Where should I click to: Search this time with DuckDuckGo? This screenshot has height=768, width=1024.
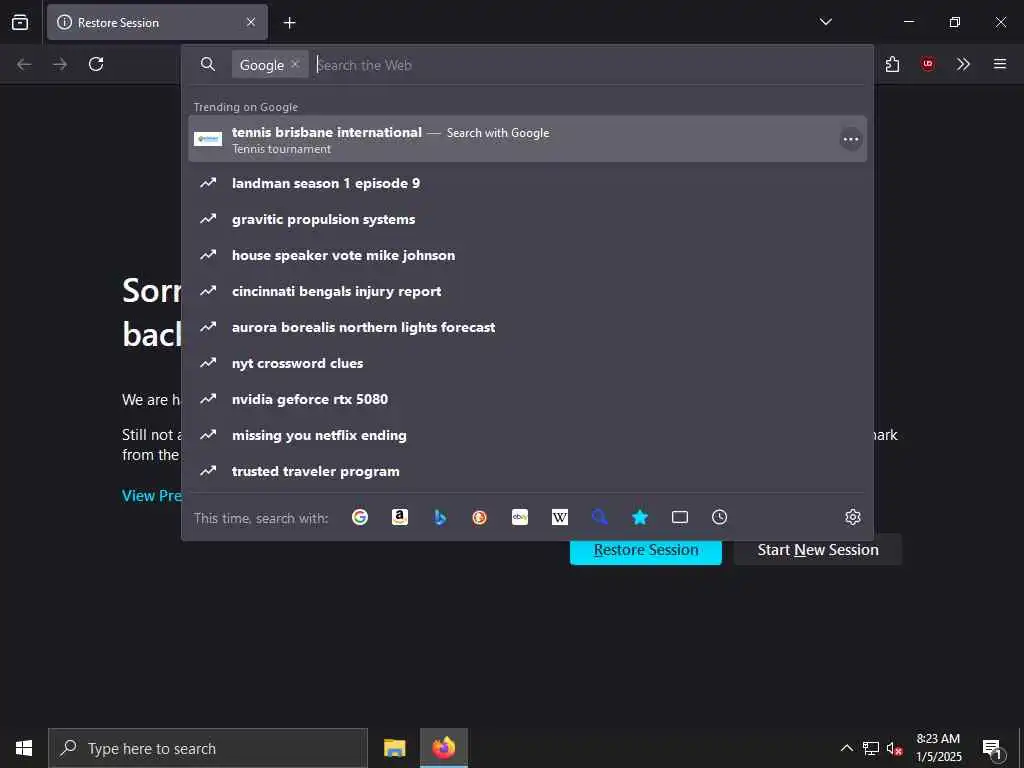pos(479,517)
